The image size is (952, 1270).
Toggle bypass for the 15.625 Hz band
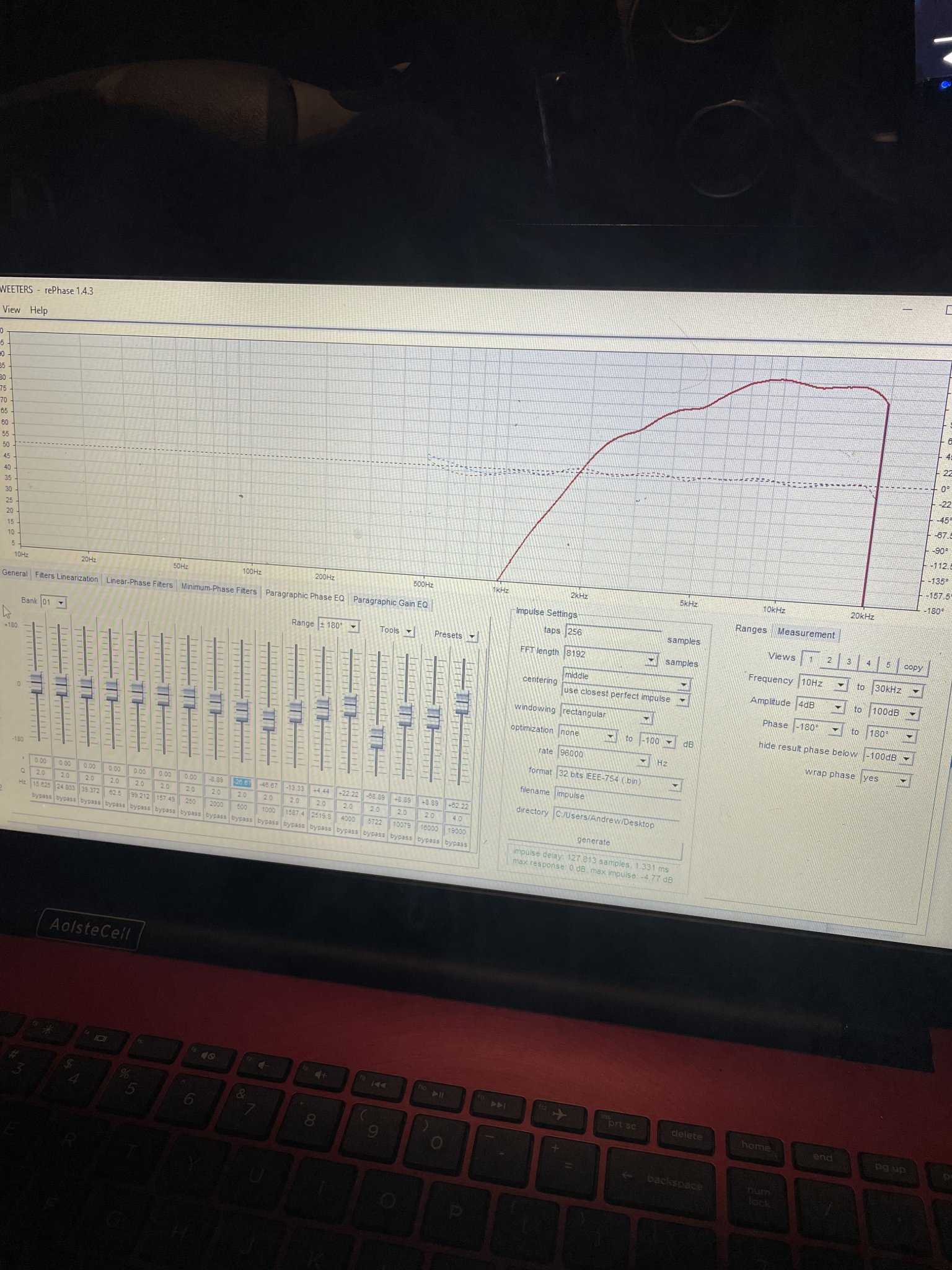[42, 795]
